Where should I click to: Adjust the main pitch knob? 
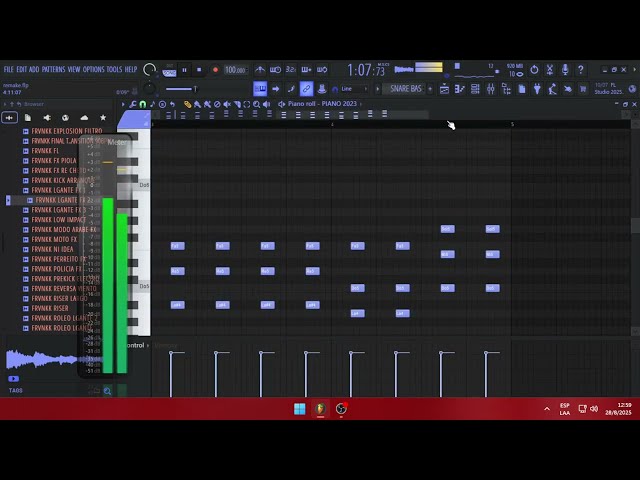149,89
